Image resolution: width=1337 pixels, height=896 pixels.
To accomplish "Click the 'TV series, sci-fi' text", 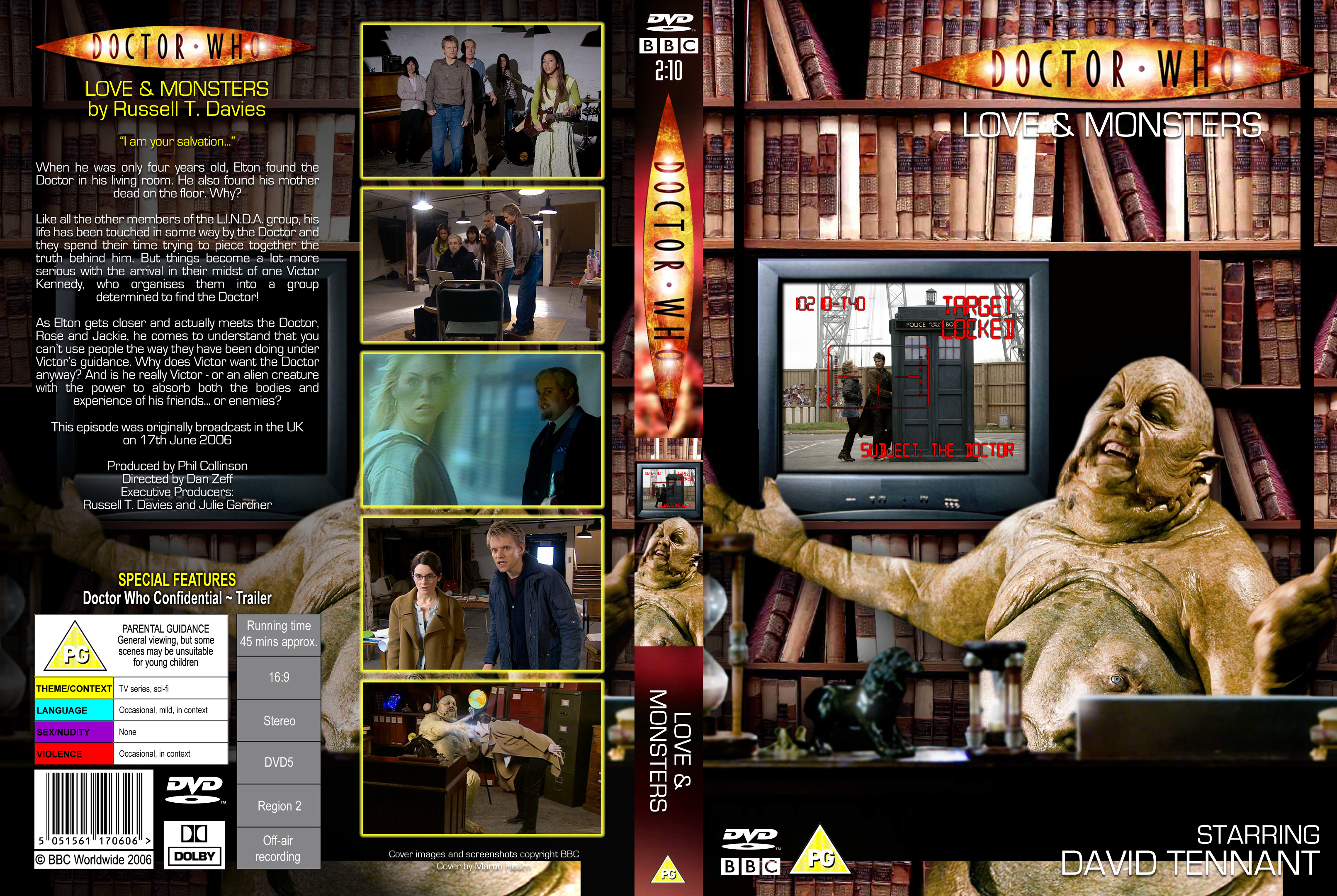I will 144,689.
